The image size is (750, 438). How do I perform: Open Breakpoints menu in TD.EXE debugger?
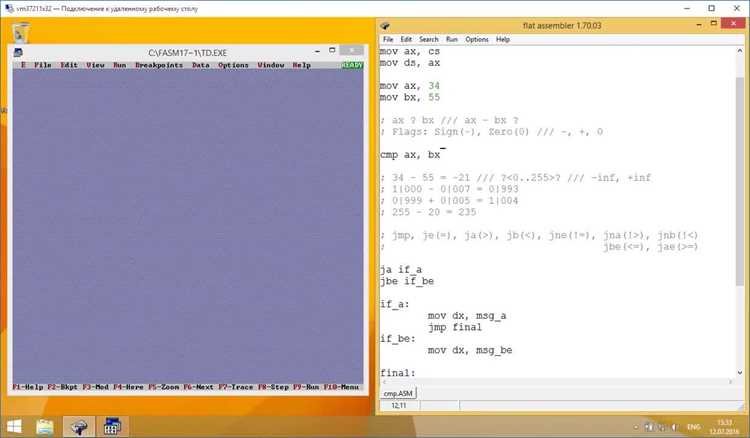tap(159, 65)
